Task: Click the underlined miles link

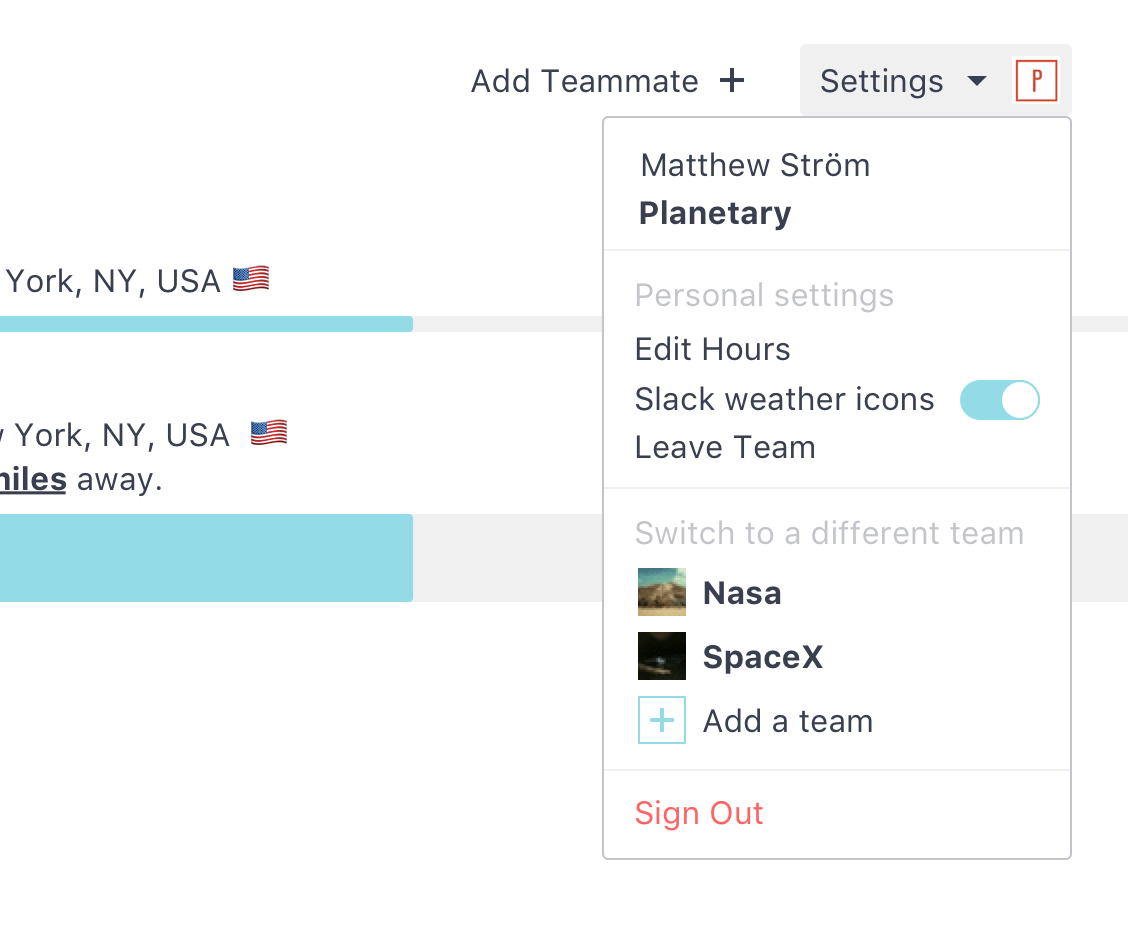Action: click(x=34, y=480)
